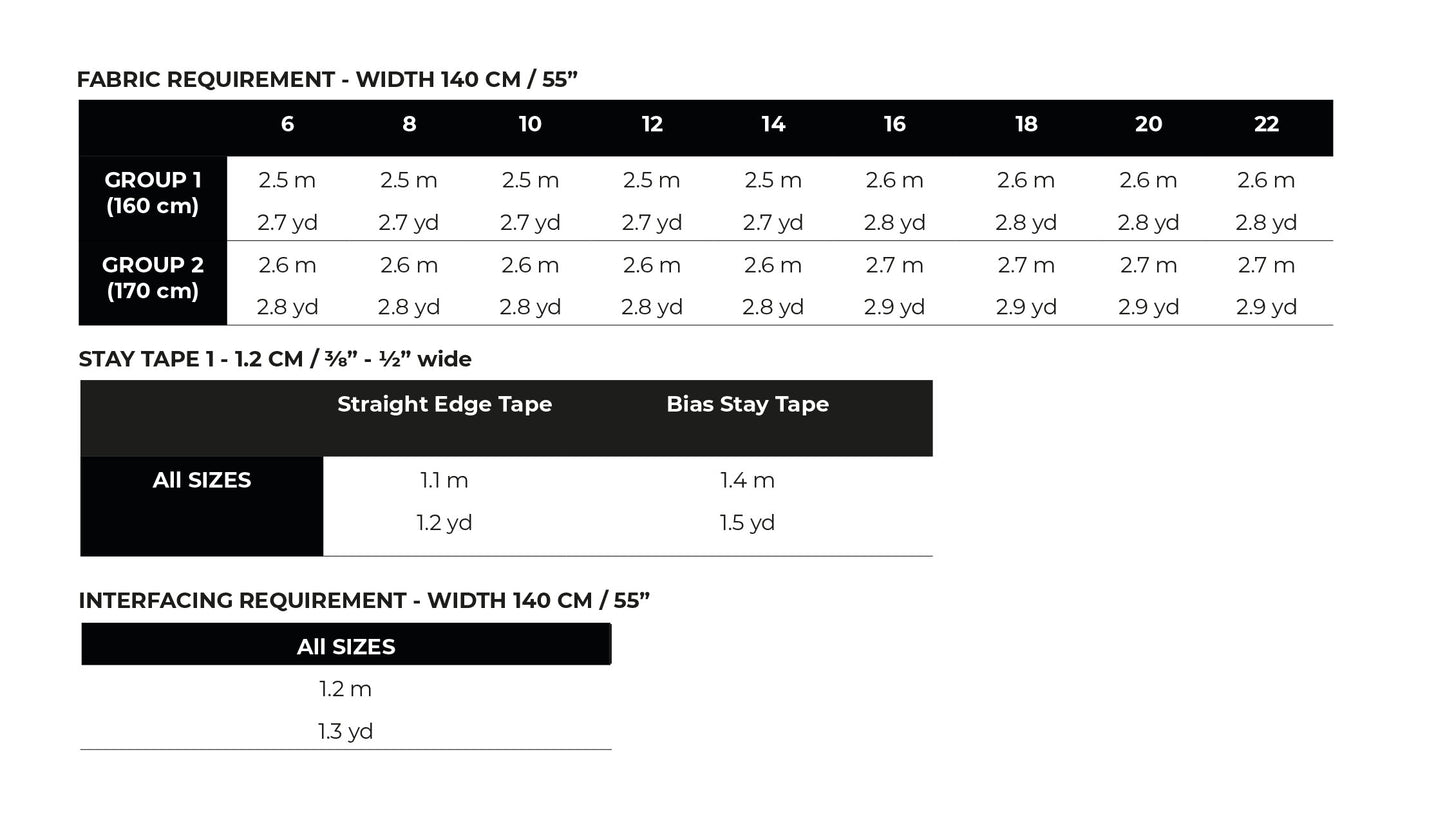Select the size 22 column header
Image resolution: width=1445 pixels, height=836 pixels.
(x=1266, y=124)
